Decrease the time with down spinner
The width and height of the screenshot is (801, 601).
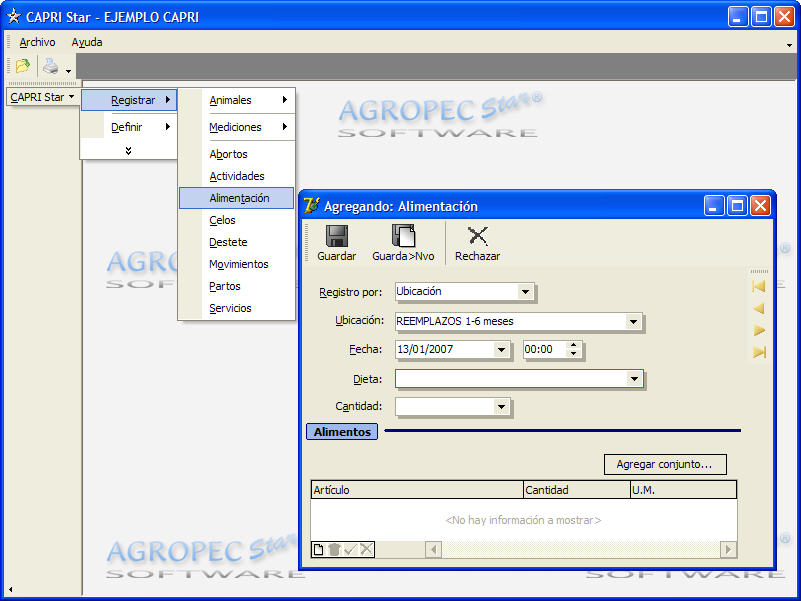click(574, 354)
